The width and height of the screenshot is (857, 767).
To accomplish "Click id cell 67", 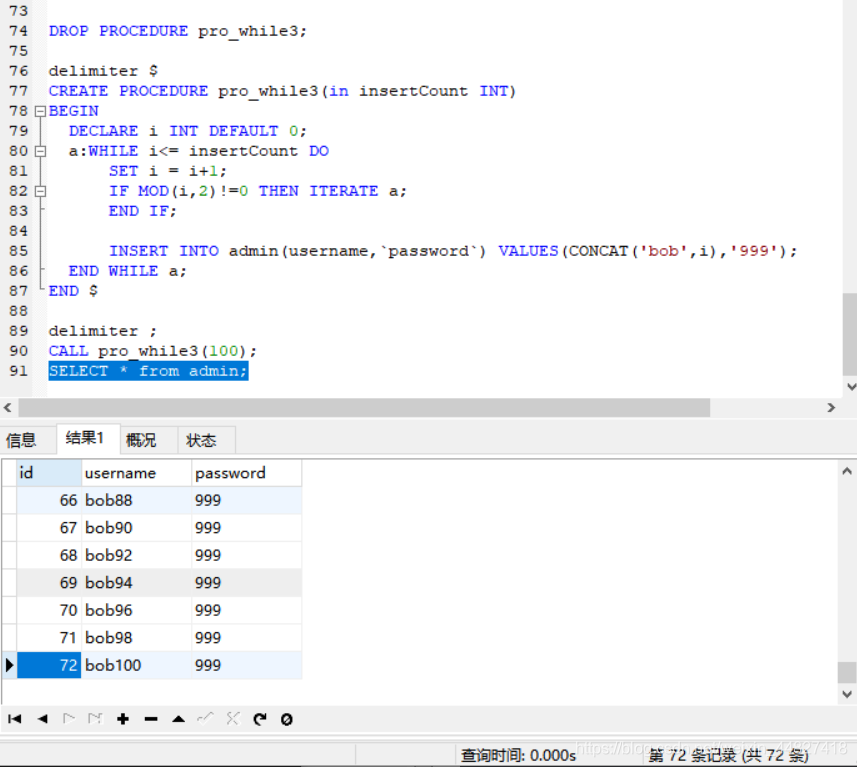I will point(49,528).
